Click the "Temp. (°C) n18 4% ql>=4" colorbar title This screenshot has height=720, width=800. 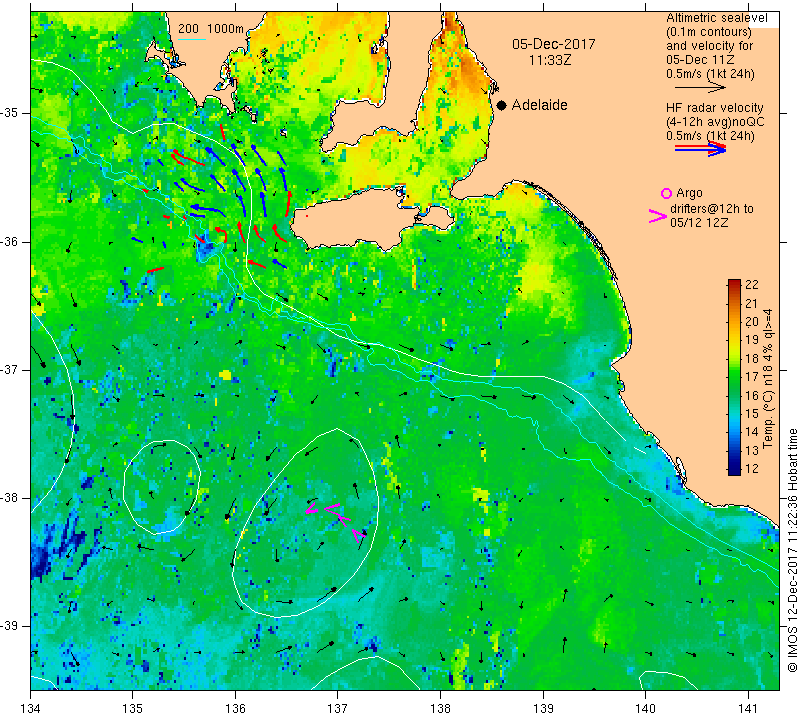point(768,379)
